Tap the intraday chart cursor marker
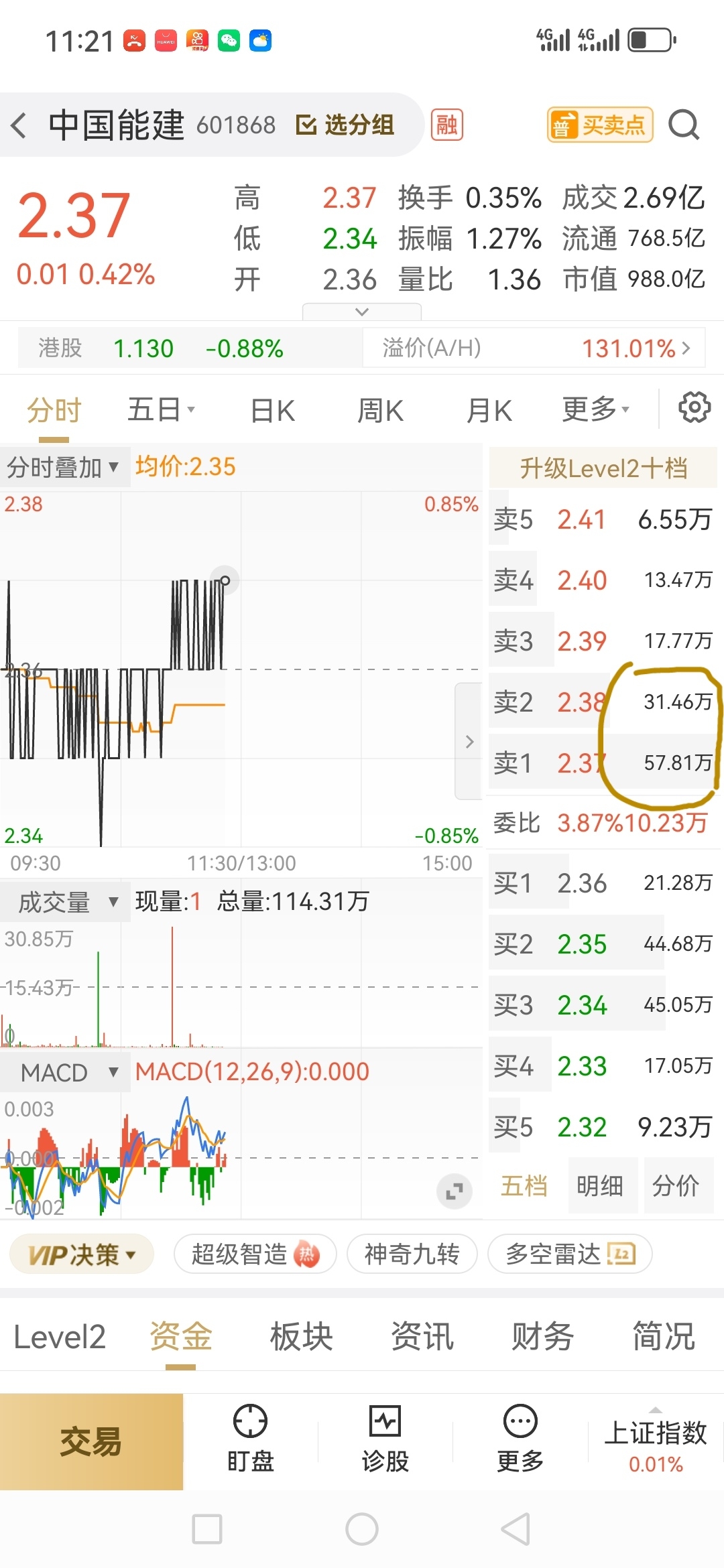 point(225,580)
